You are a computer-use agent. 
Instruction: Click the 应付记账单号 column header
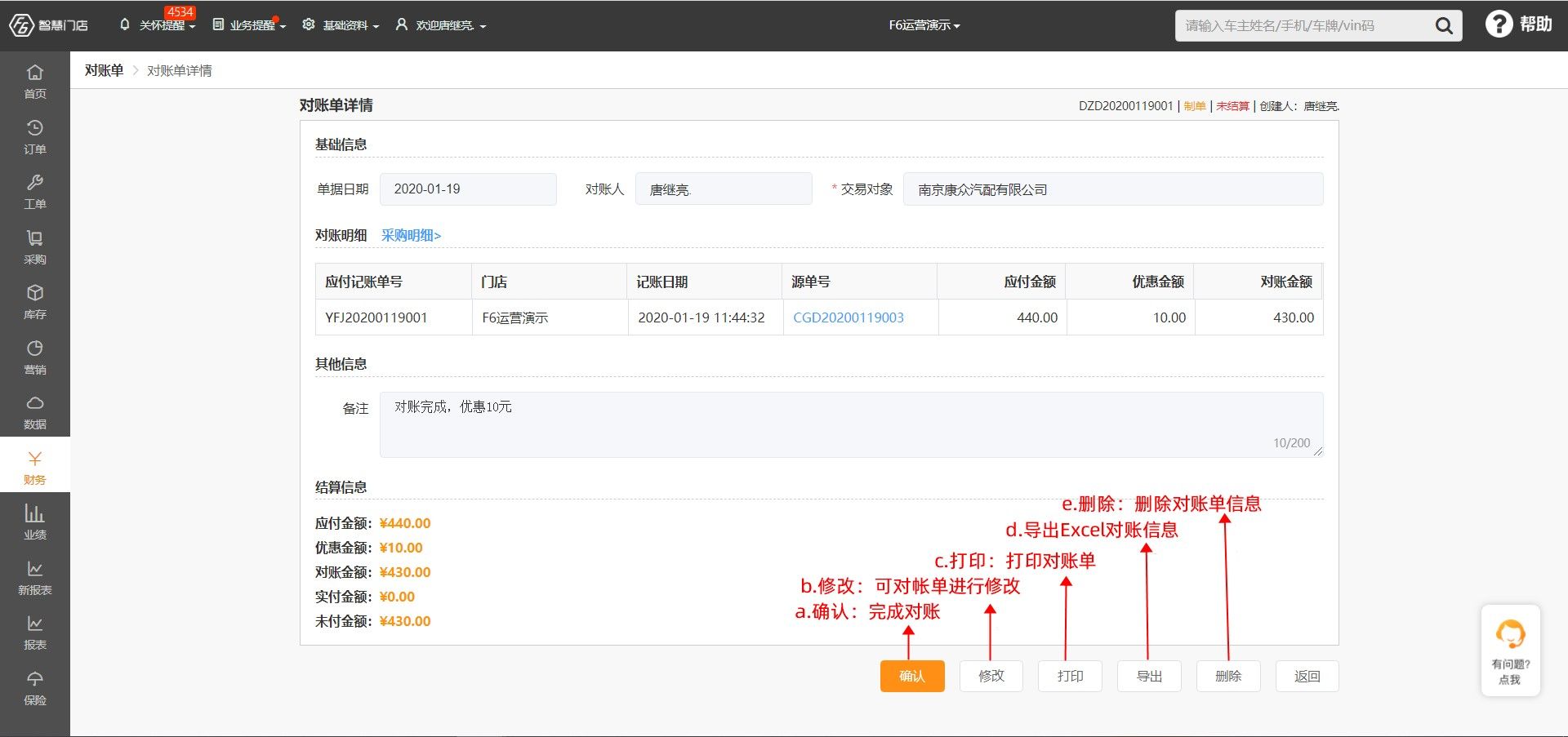tap(394, 282)
